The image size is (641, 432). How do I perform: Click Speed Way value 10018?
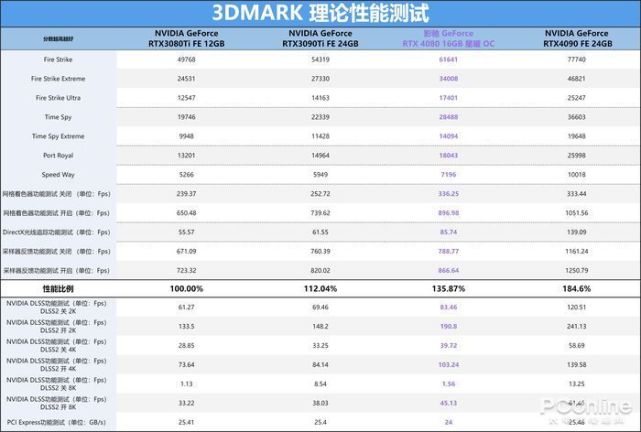point(577,175)
